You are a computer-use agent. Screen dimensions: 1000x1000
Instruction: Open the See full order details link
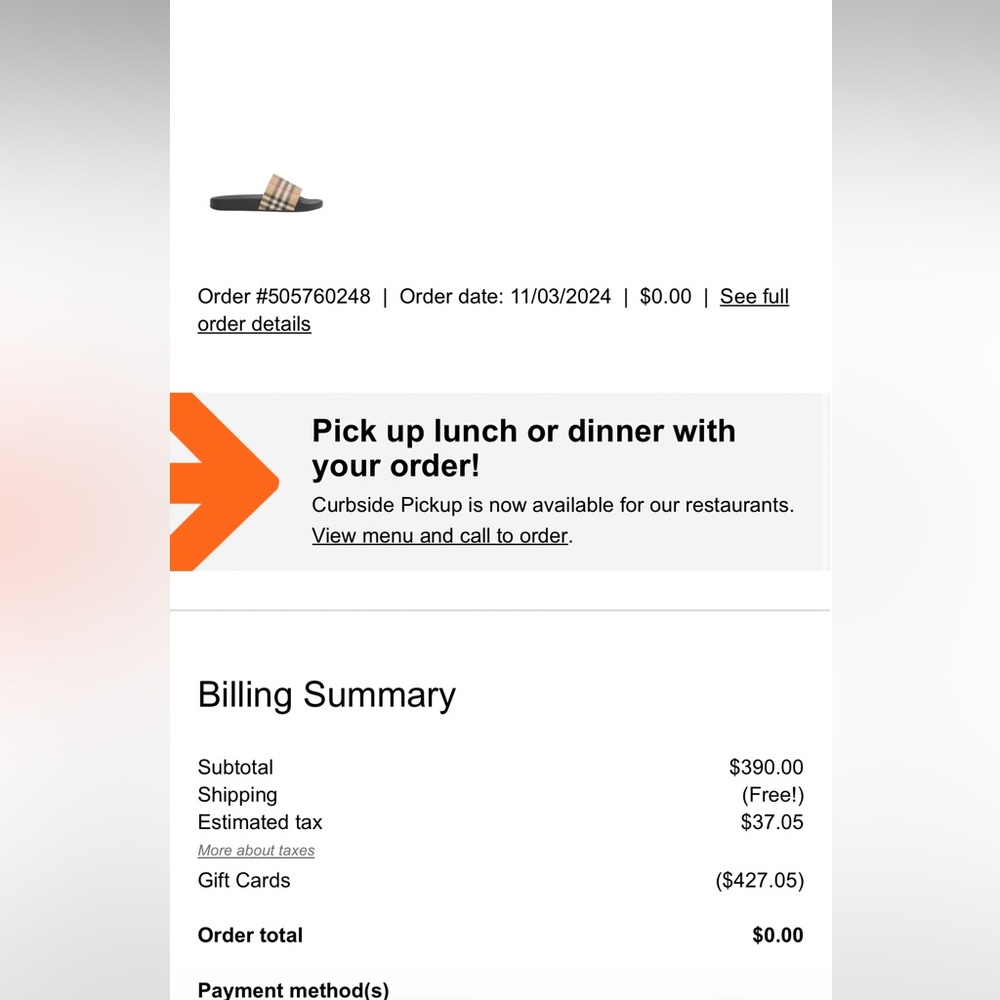coord(754,297)
